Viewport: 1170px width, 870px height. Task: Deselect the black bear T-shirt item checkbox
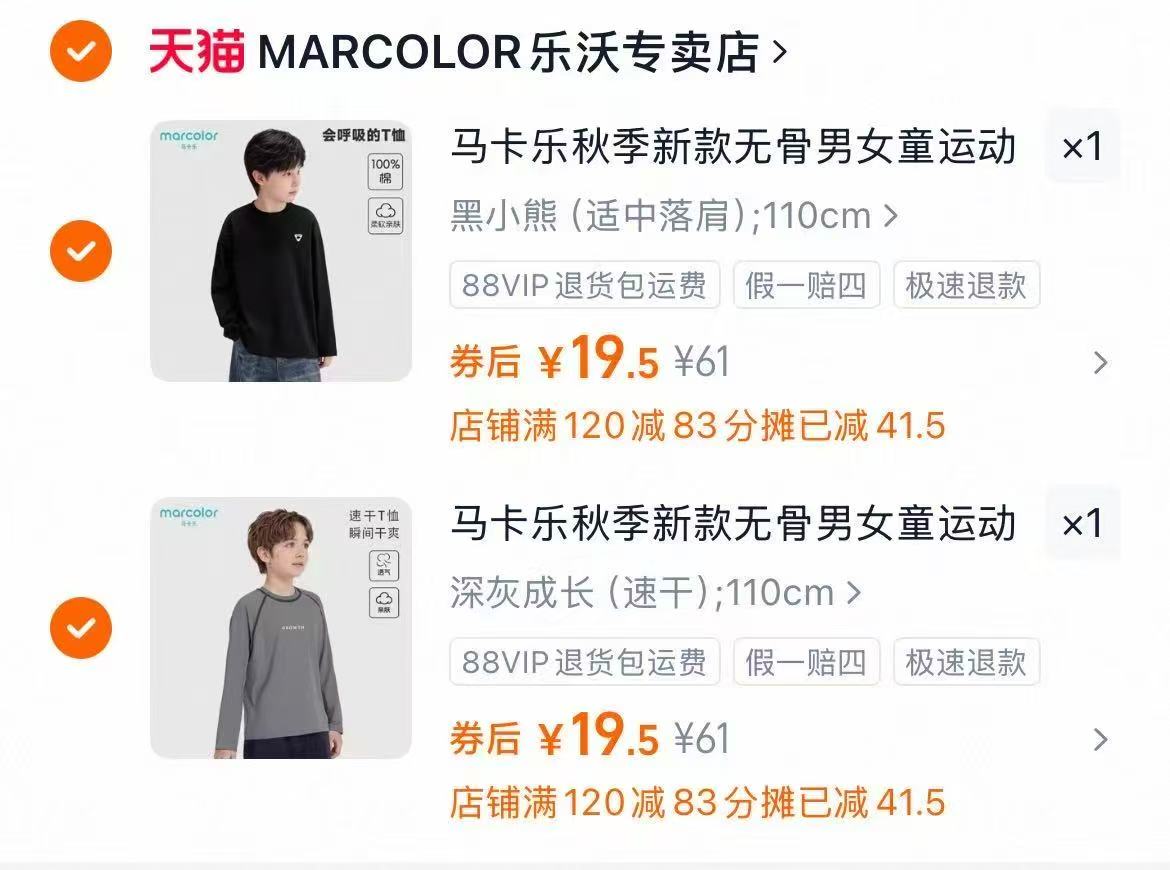coord(81,251)
